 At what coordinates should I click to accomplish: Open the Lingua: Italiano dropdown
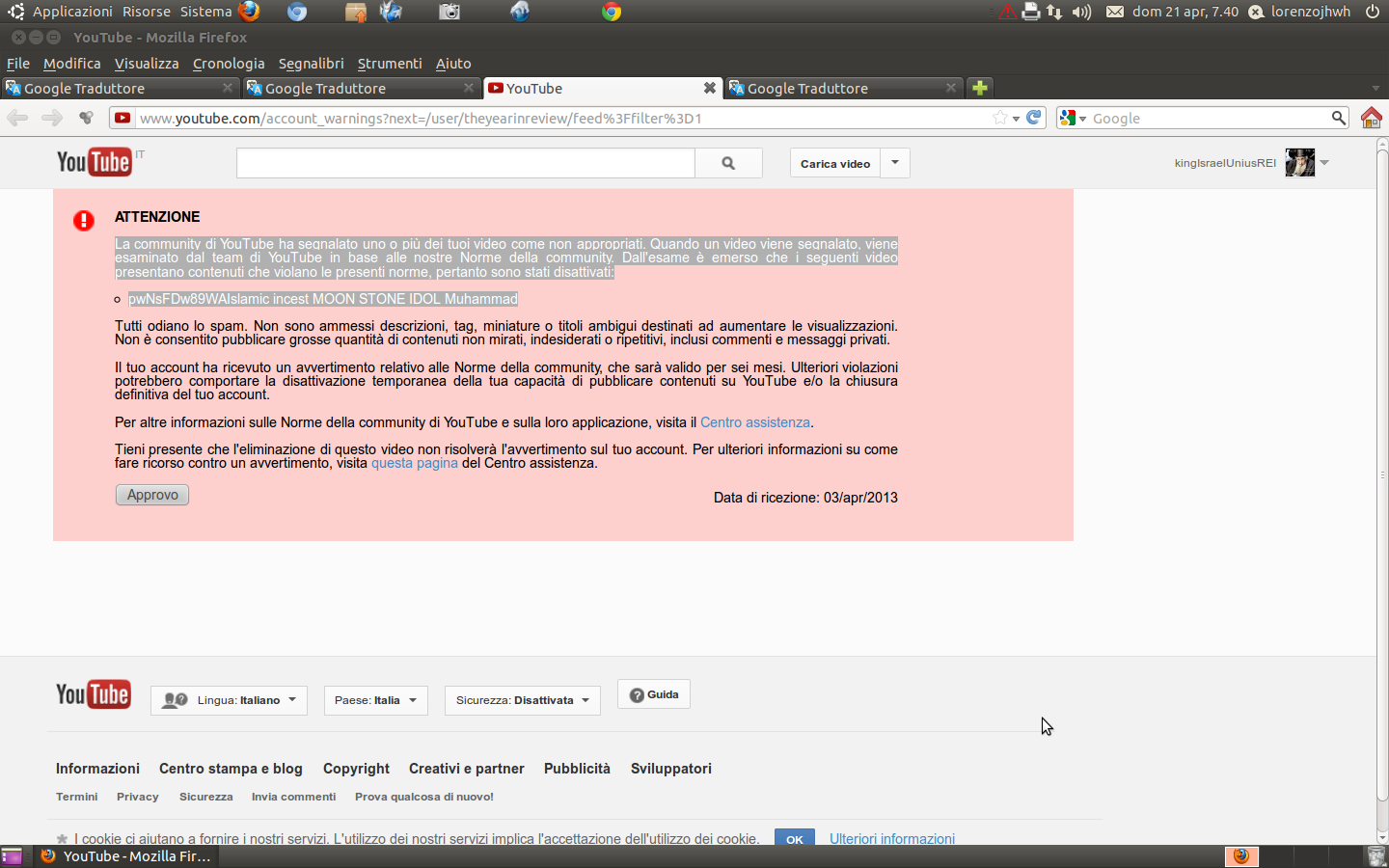pos(229,700)
